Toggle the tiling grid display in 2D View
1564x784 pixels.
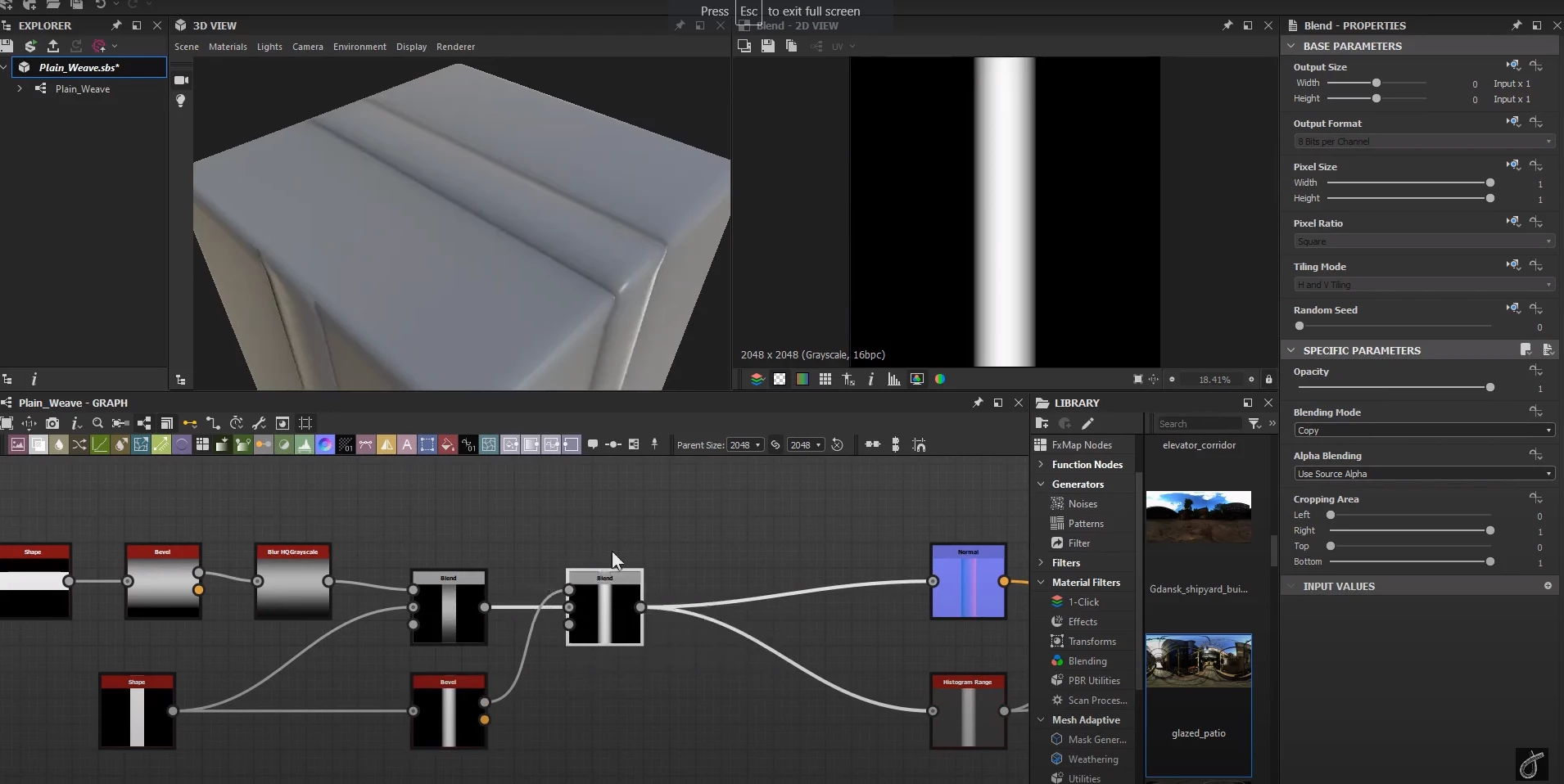point(825,379)
